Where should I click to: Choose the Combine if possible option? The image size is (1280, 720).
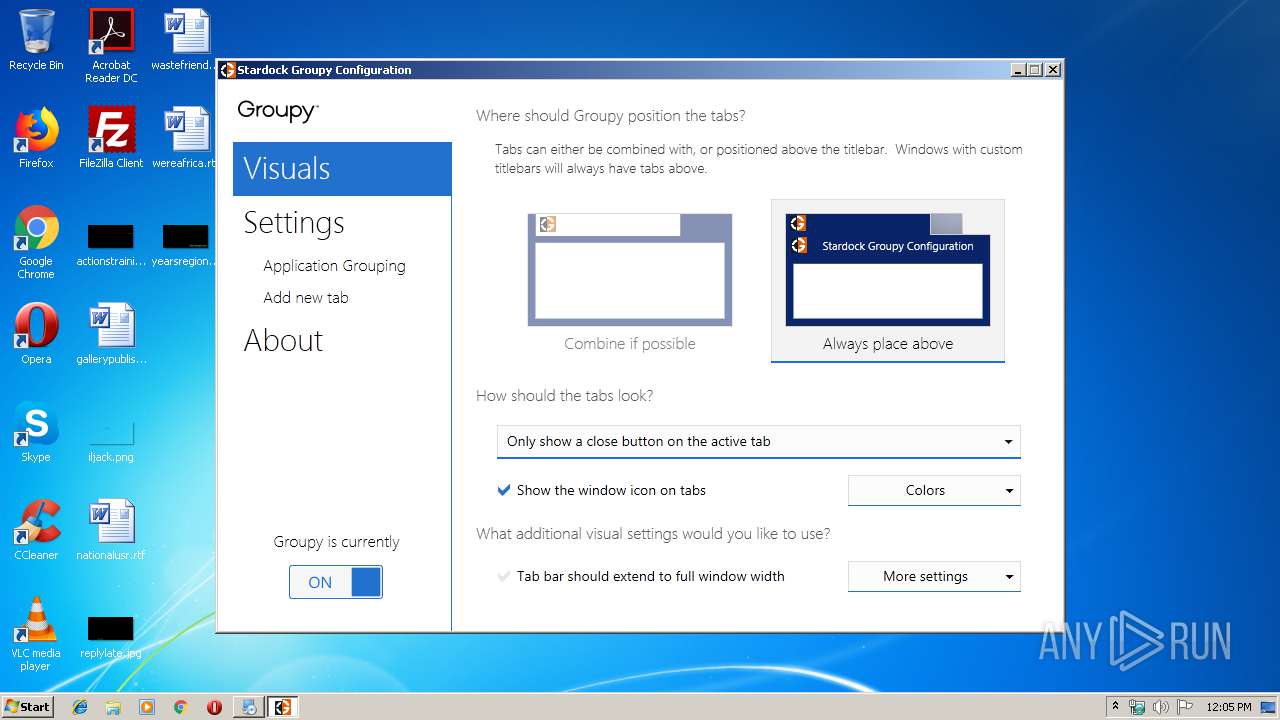630,281
